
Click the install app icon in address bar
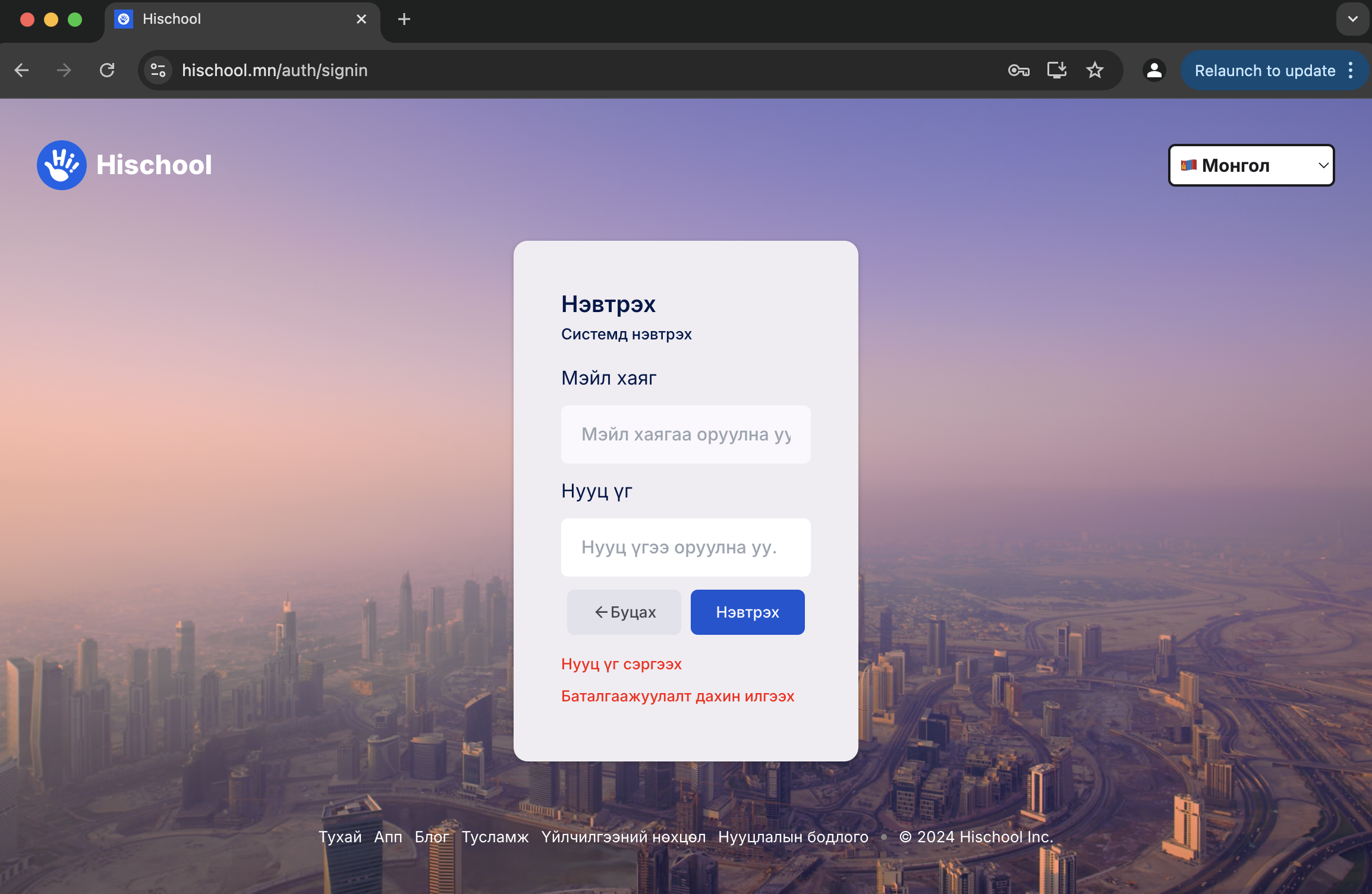(1056, 70)
